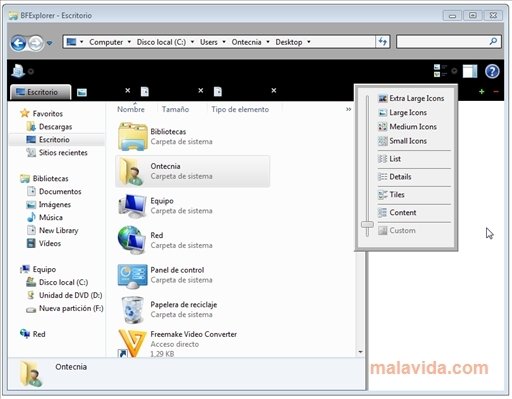Select Large Icons view
This screenshot has height=399, width=512.
(402, 113)
